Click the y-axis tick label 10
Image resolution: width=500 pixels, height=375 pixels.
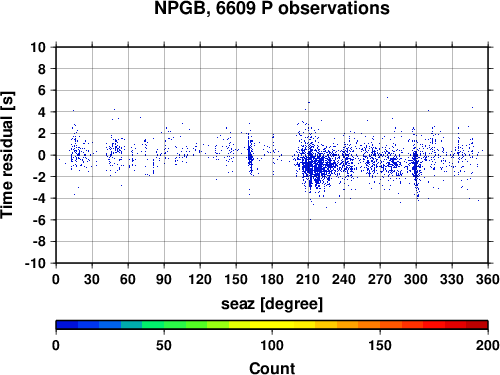[x=38, y=47]
